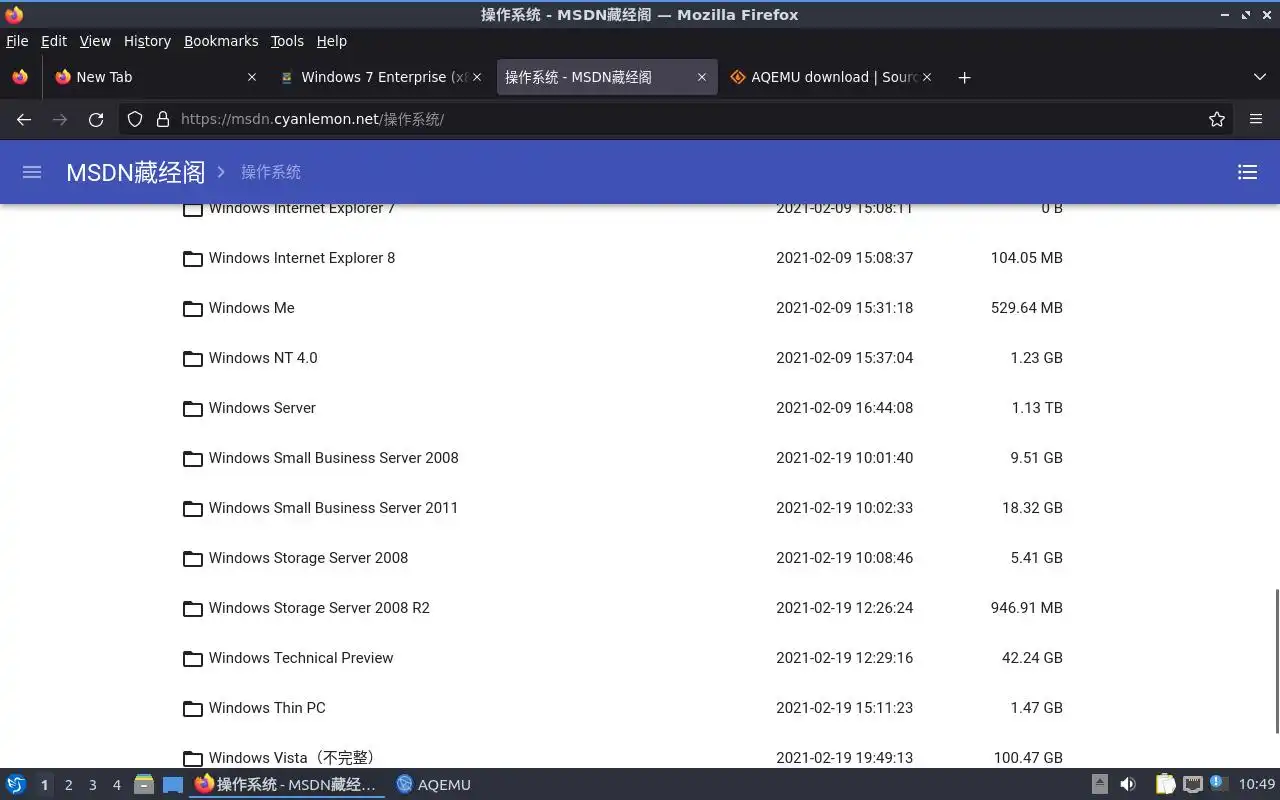Open the clipboard manager tray icon
This screenshot has width=1280, height=800.
(x=1165, y=785)
